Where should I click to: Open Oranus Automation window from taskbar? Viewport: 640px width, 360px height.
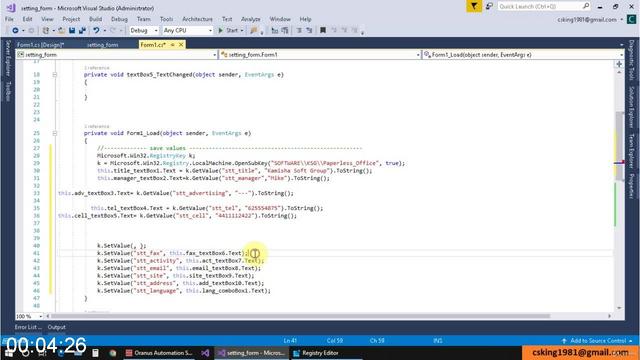(158, 353)
